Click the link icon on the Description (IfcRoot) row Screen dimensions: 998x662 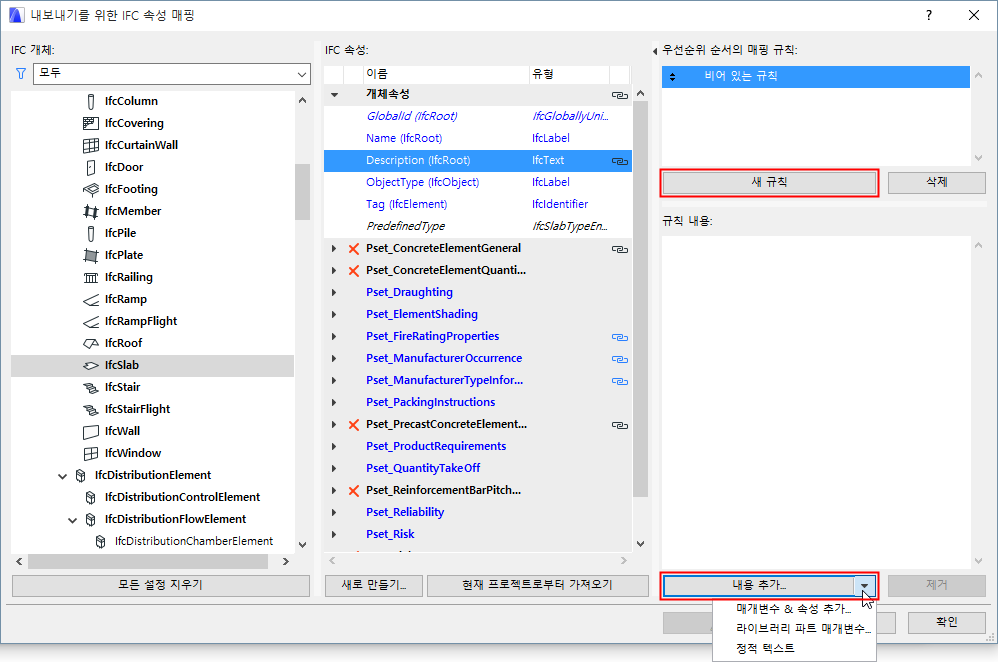tap(619, 160)
